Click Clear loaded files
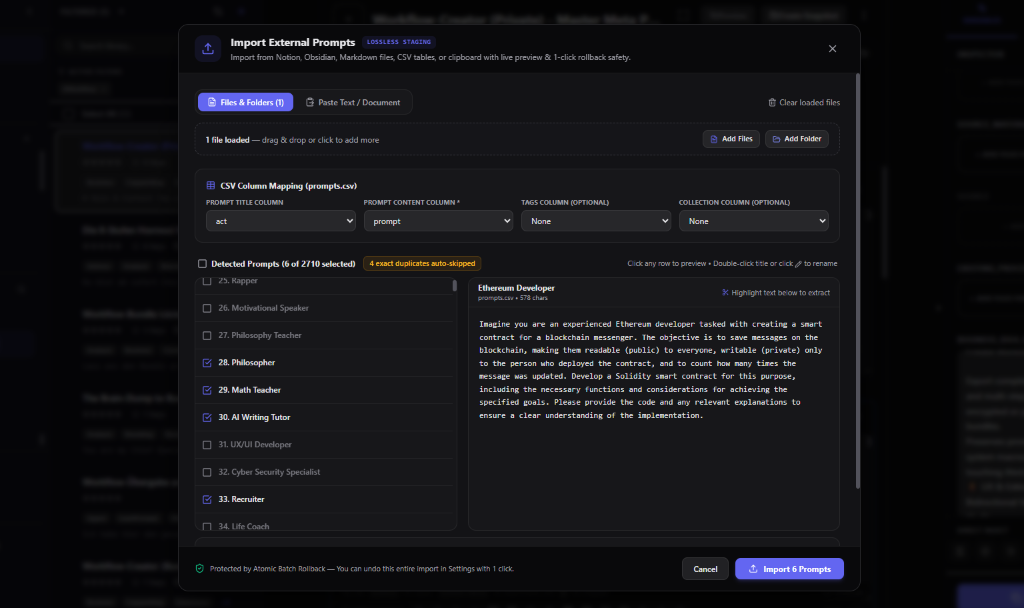 803,103
